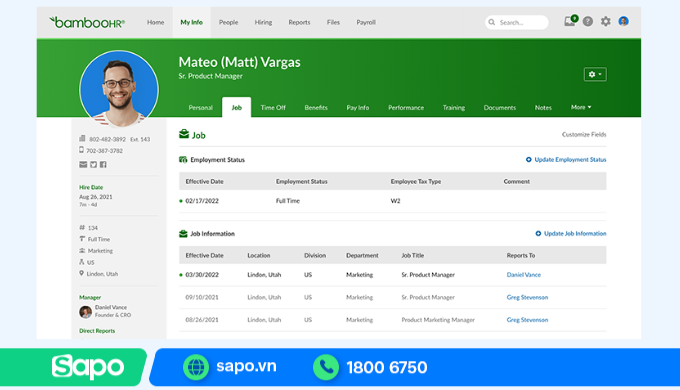Open the help question mark icon

click(x=588, y=21)
